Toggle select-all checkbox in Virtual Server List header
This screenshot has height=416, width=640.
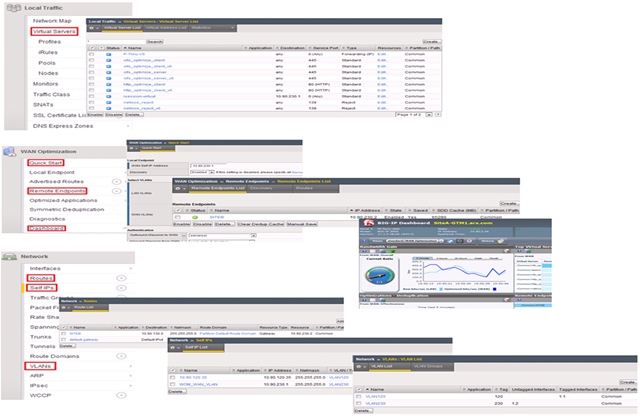pyautogui.click(x=92, y=48)
